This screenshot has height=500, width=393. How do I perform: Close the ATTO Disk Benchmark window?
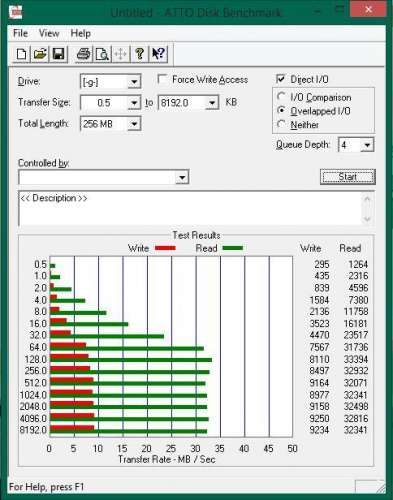pos(368,10)
